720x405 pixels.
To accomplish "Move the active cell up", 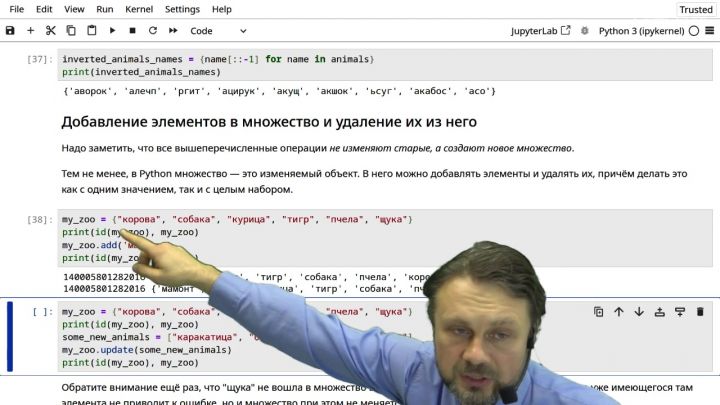I will pyautogui.click(x=619, y=312).
